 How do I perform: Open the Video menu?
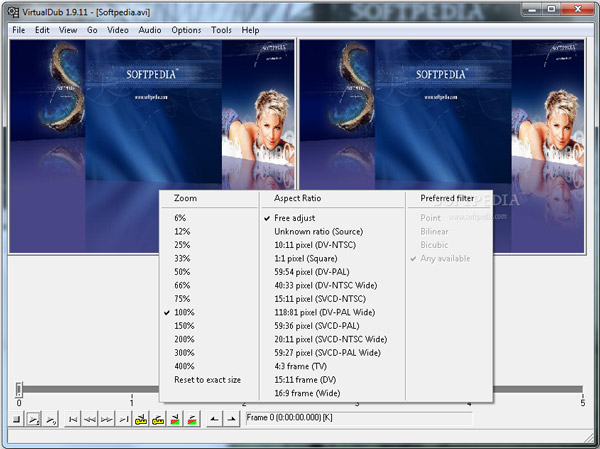coord(117,30)
